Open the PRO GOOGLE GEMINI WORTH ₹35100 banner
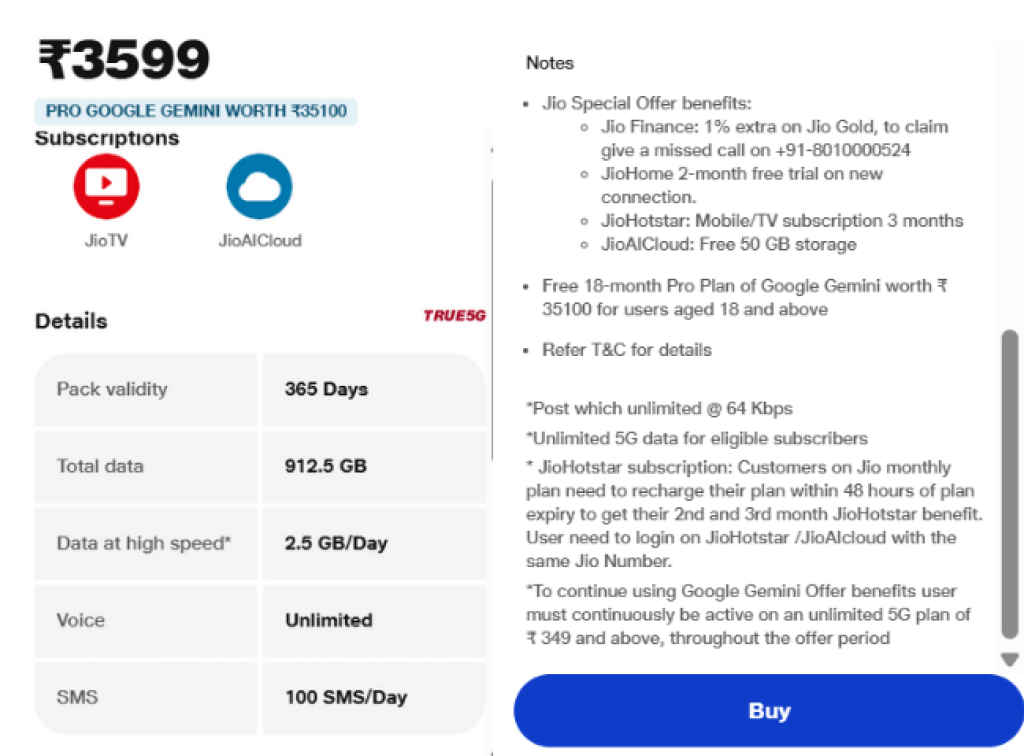Screen dimensions: 1024x756 point(196,110)
